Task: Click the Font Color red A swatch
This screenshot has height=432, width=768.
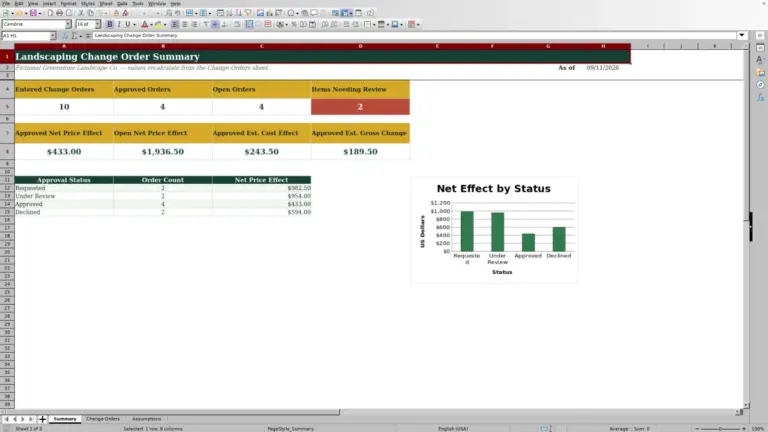Action: pyautogui.click(x=144, y=24)
